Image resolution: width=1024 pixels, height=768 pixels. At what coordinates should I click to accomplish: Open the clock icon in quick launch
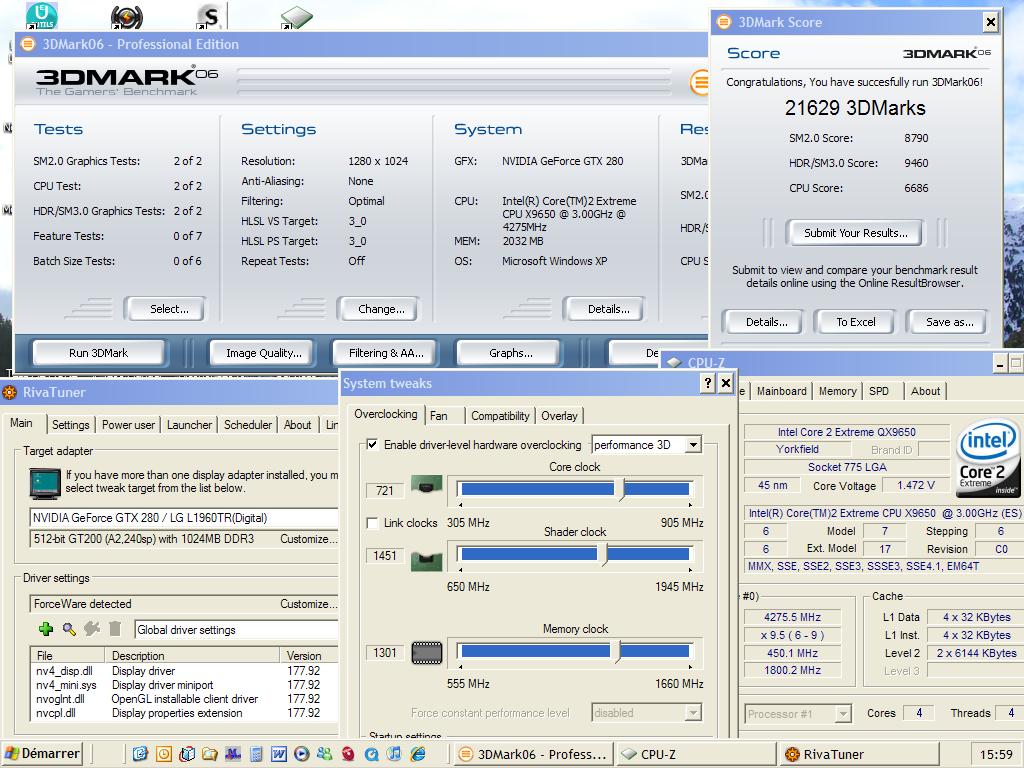pos(163,754)
